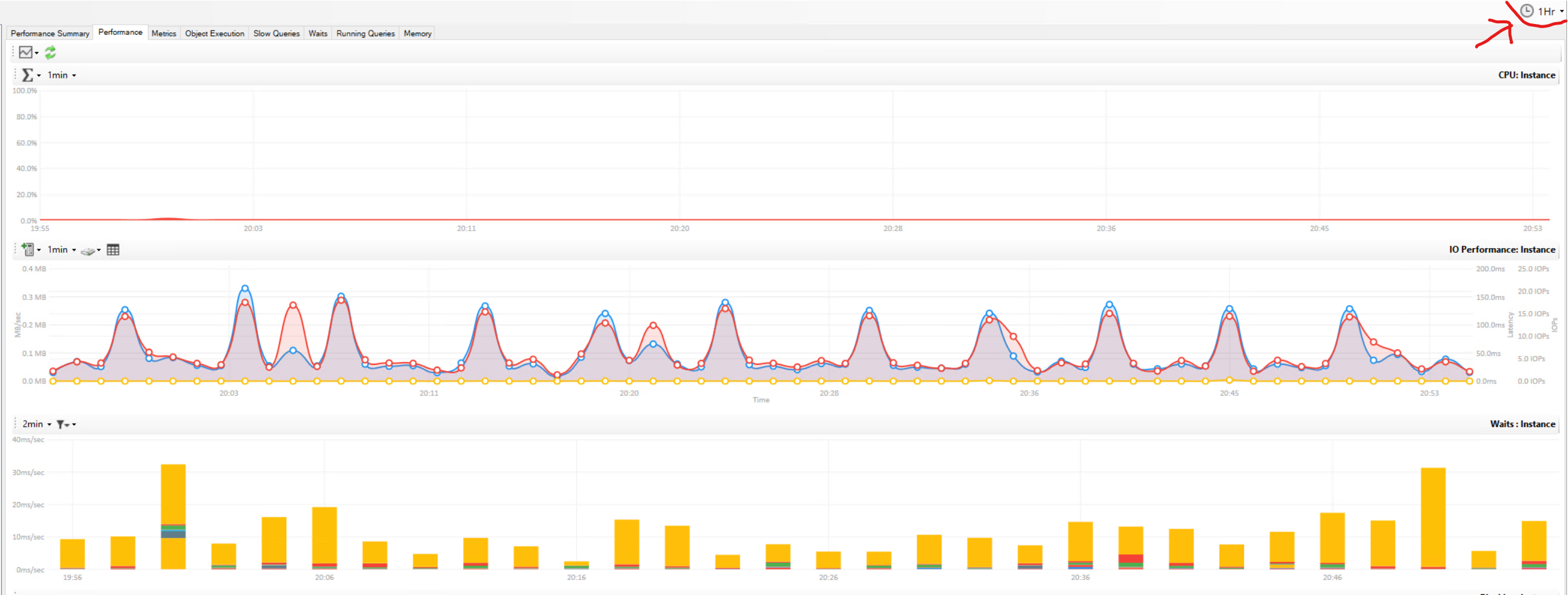Image resolution: width=1568 pixels, height=595 pixels.
Task: Click the filter funnel icon on Waits toolbar
Action: point(60,424)
